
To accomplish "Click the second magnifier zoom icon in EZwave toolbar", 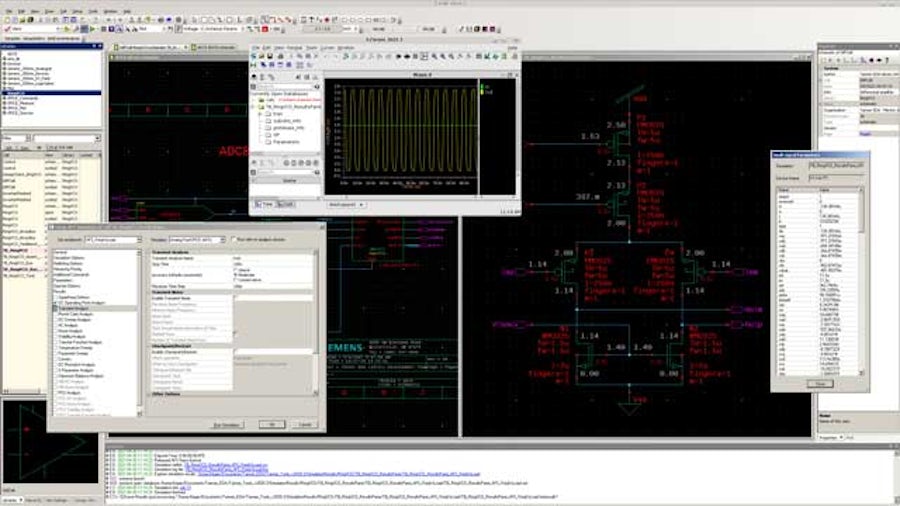I will click(443, 56).
